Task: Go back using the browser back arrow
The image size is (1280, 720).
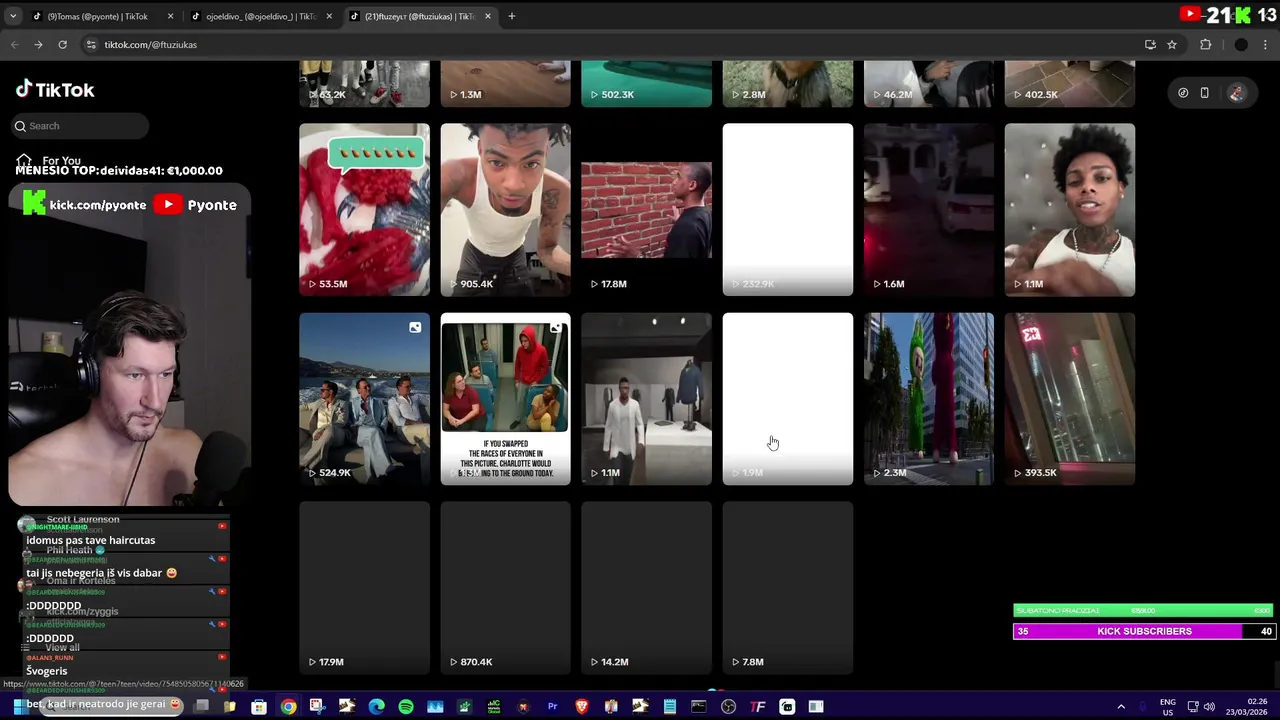Action: pyautogui.click(x=14, y=44)
